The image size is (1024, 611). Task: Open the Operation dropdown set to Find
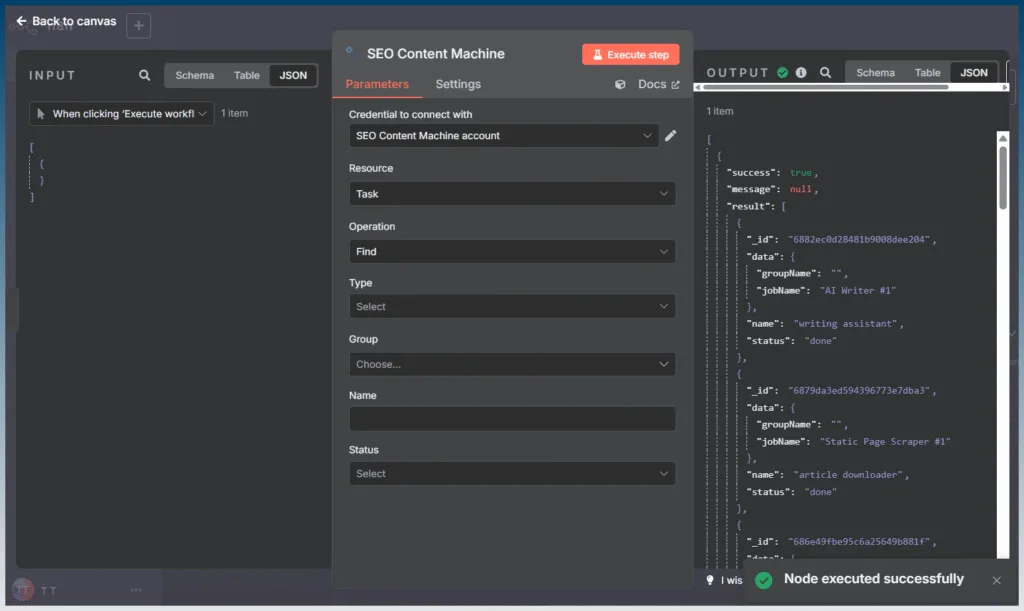point(512,251)
